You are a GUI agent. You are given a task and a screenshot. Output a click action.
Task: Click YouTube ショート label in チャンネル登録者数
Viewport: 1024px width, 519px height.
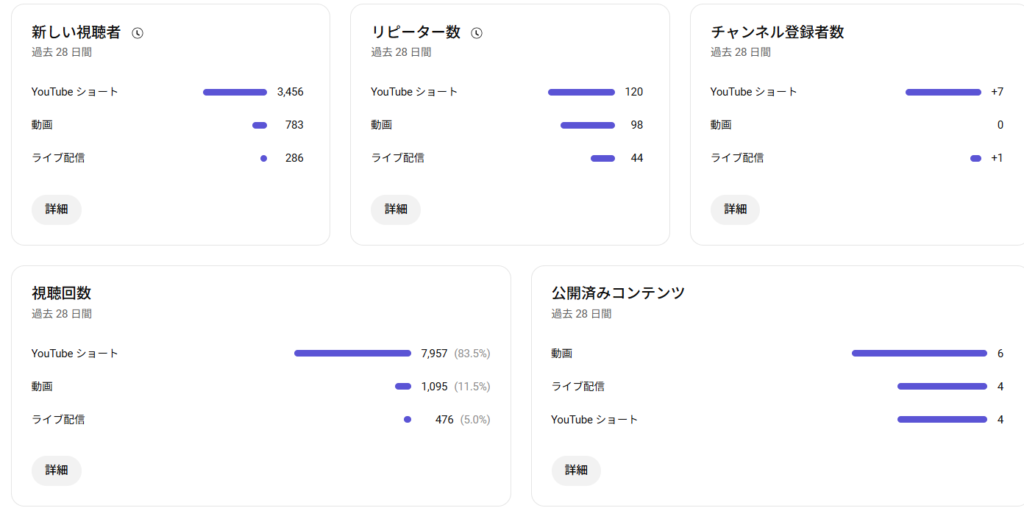[754, 92]
